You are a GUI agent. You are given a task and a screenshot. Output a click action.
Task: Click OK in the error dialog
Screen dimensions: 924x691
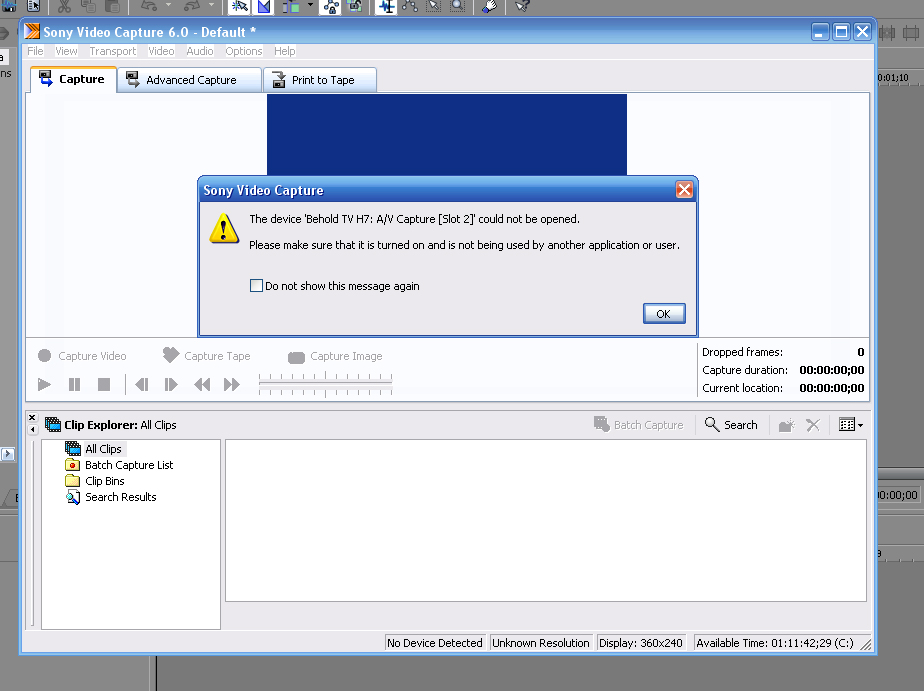tap(663, 314)
